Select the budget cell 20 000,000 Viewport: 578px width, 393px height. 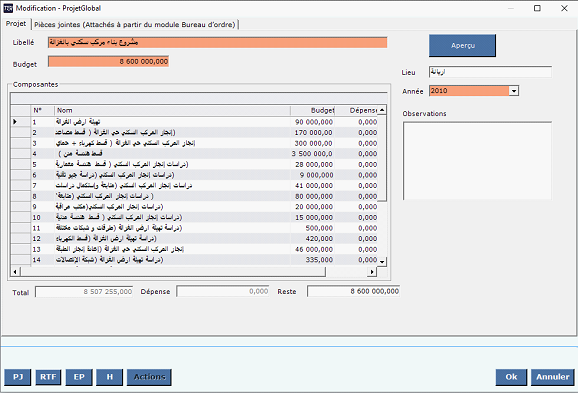click(313, 207)
